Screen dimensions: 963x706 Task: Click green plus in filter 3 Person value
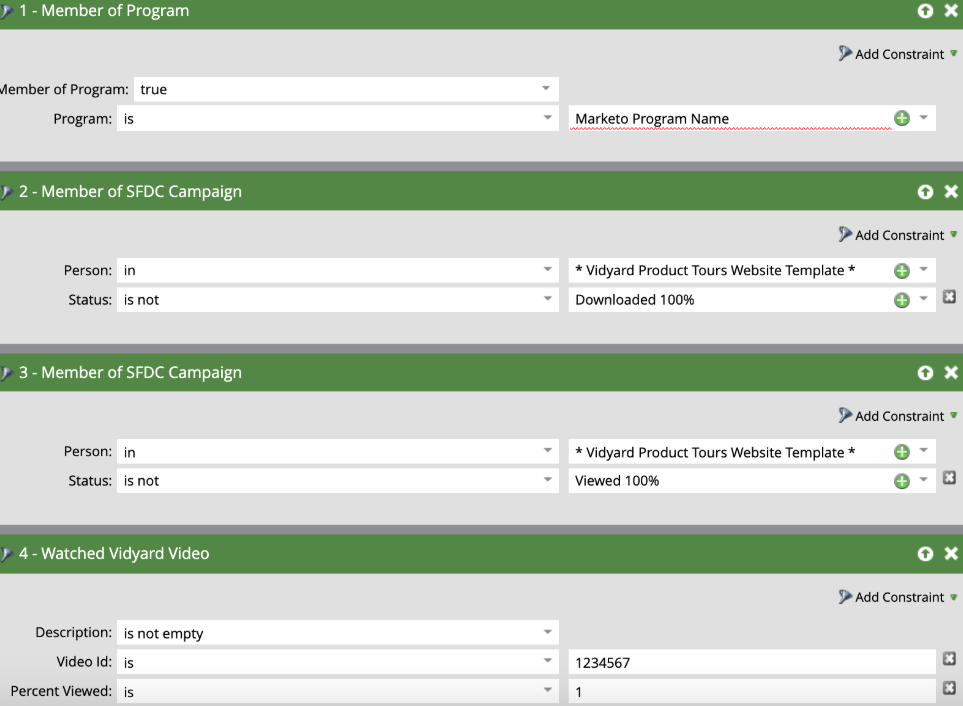tap(902, 452)
